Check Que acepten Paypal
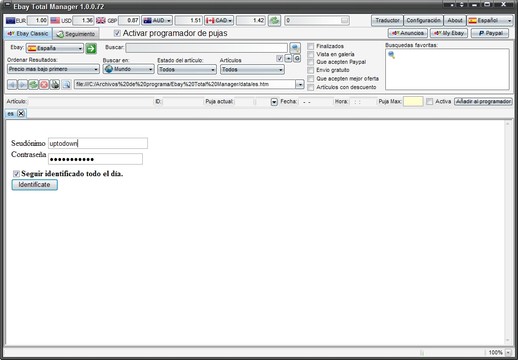 tap(311, 62)
